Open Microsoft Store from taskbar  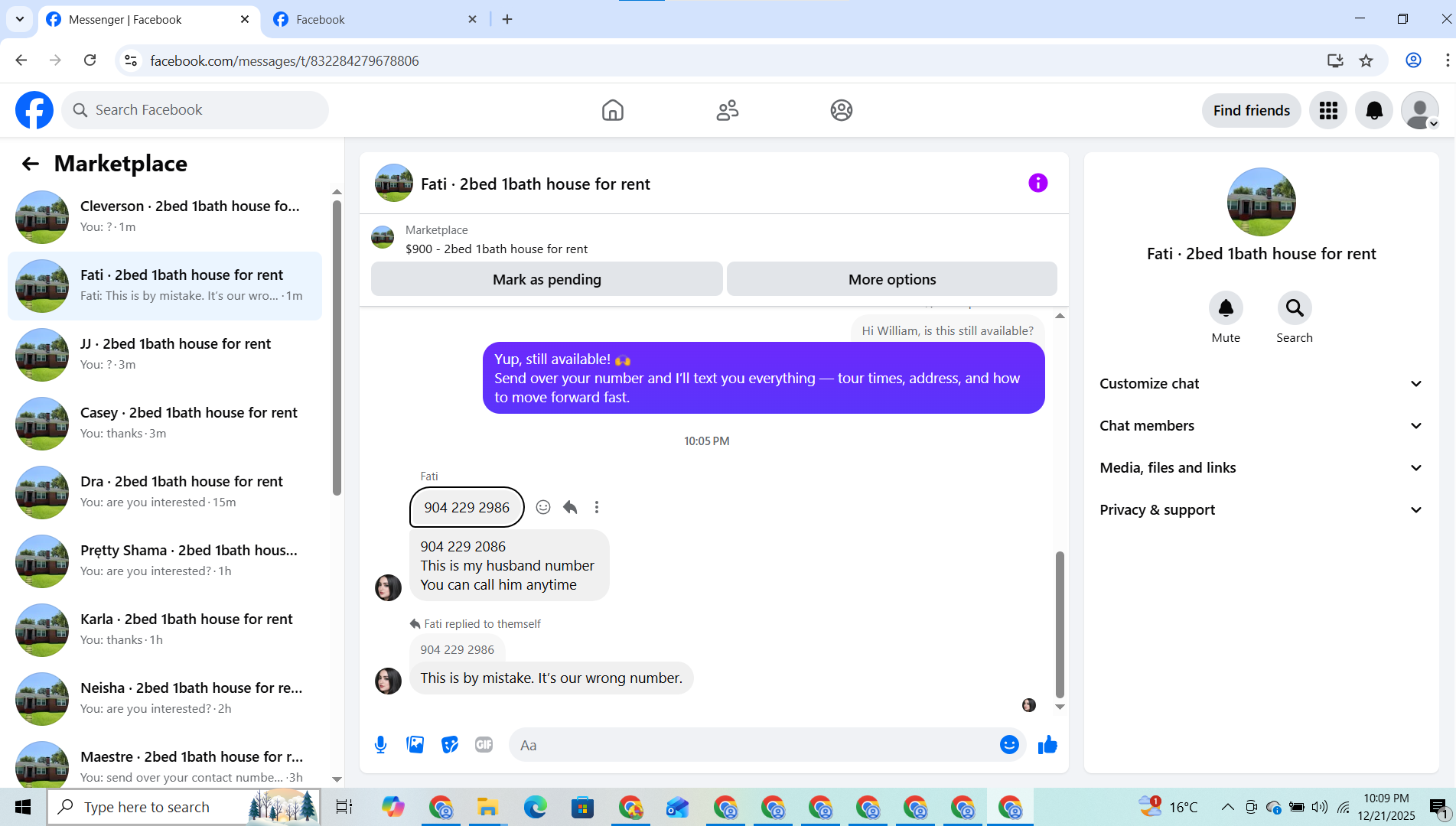tap(582, 807)
